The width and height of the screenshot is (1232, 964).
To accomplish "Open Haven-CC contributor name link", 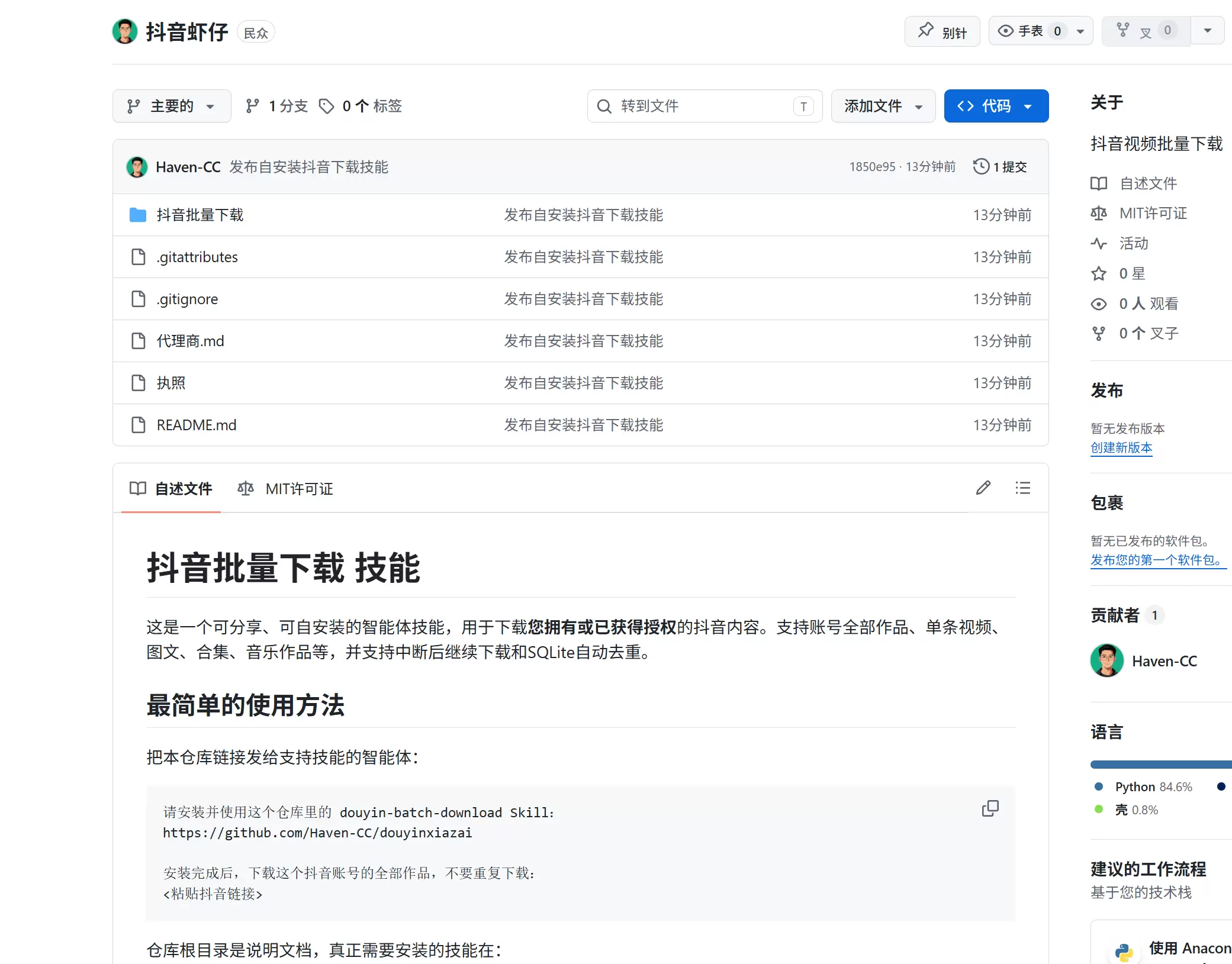I will (1165, 661).
